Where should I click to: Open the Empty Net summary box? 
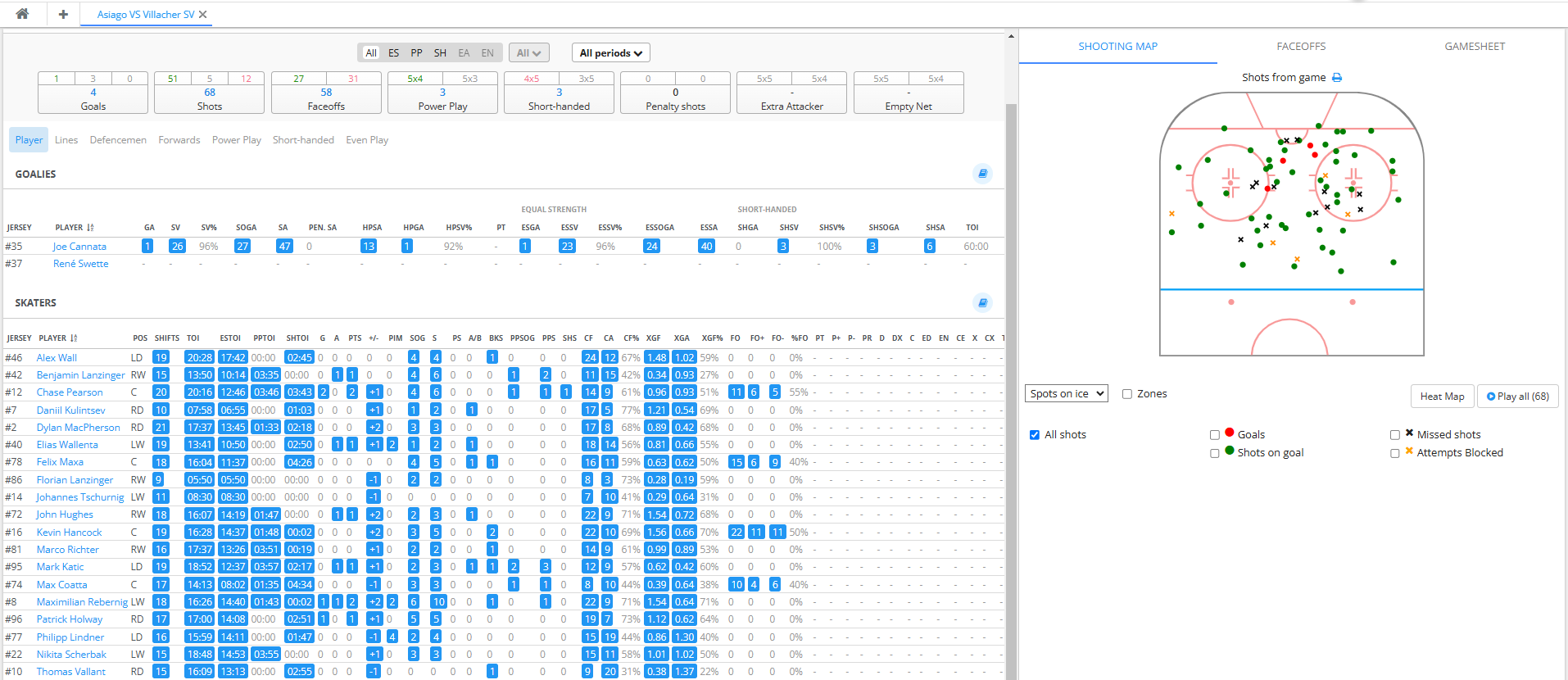(909, 93)
